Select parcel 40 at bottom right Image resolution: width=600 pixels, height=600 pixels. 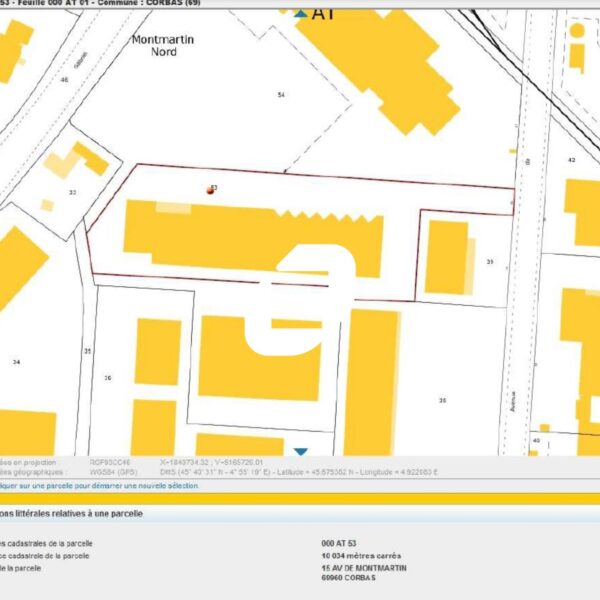(535, 440)
